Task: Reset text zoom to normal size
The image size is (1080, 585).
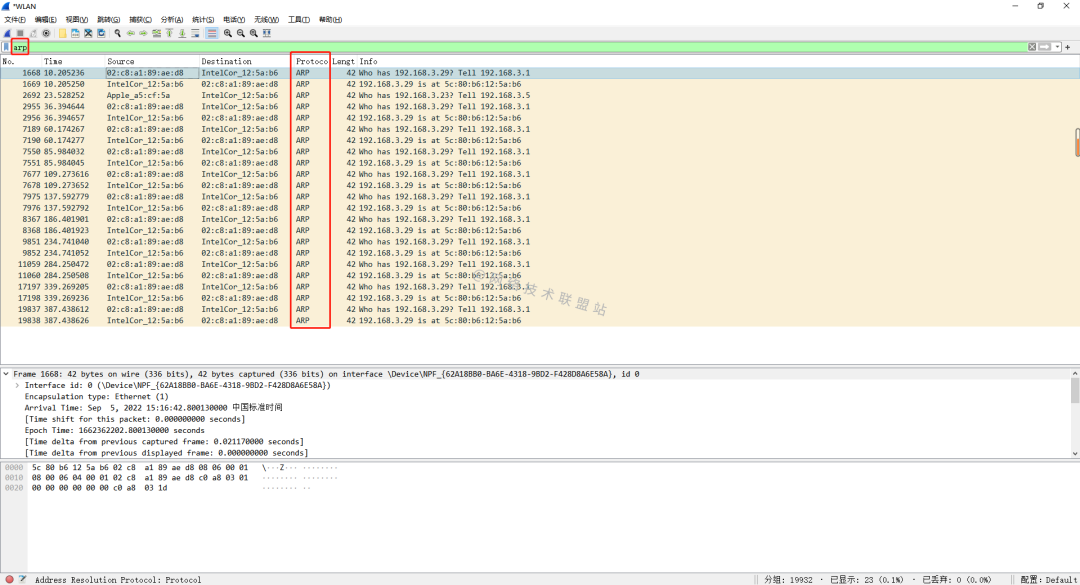Action: click(253, 33)
